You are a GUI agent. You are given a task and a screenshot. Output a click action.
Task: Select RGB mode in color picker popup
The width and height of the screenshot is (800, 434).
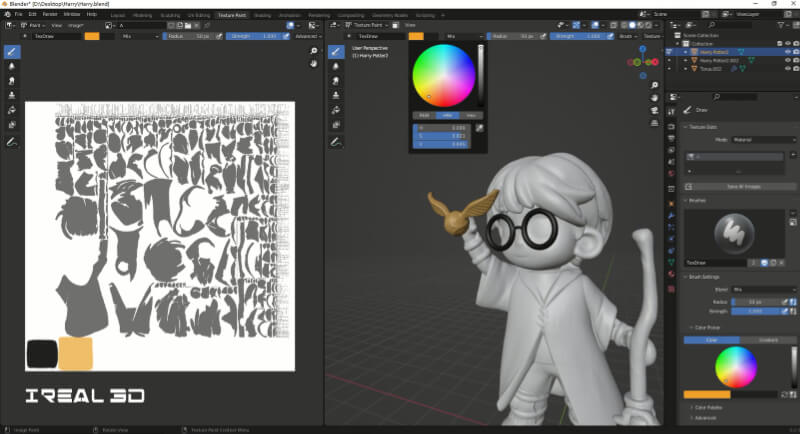click(x=424, y=115)
